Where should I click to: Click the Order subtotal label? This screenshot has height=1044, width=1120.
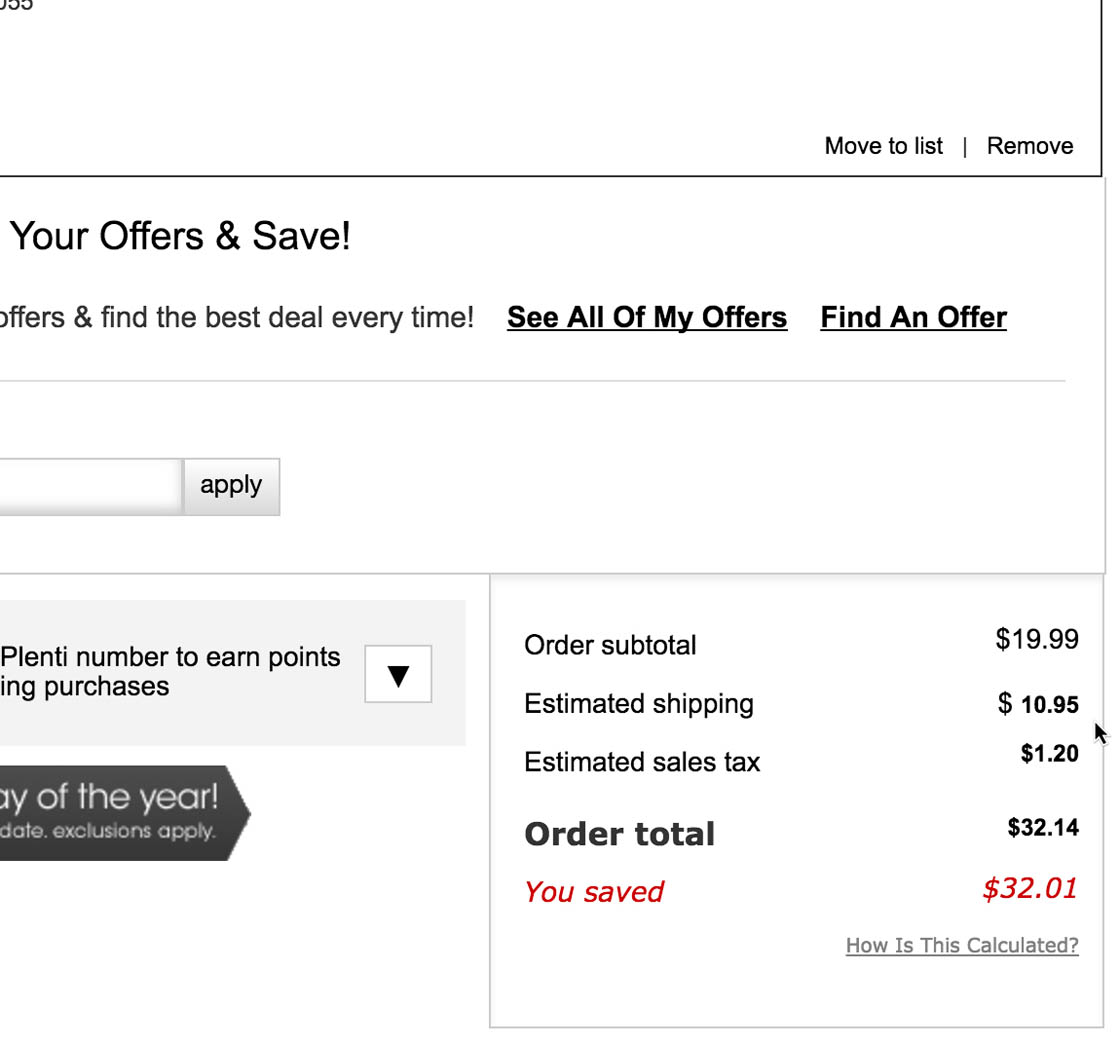point(610,645)
